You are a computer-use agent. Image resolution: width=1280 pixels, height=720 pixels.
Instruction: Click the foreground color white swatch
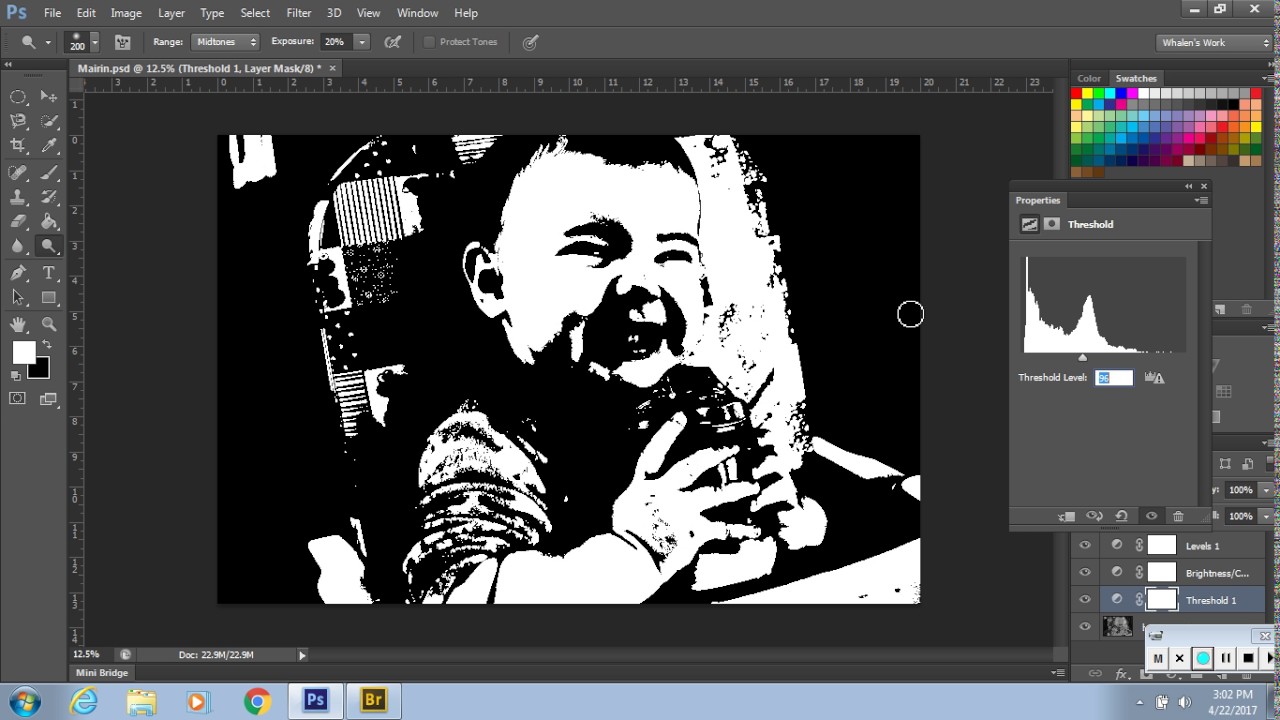(x=22, y=351)
